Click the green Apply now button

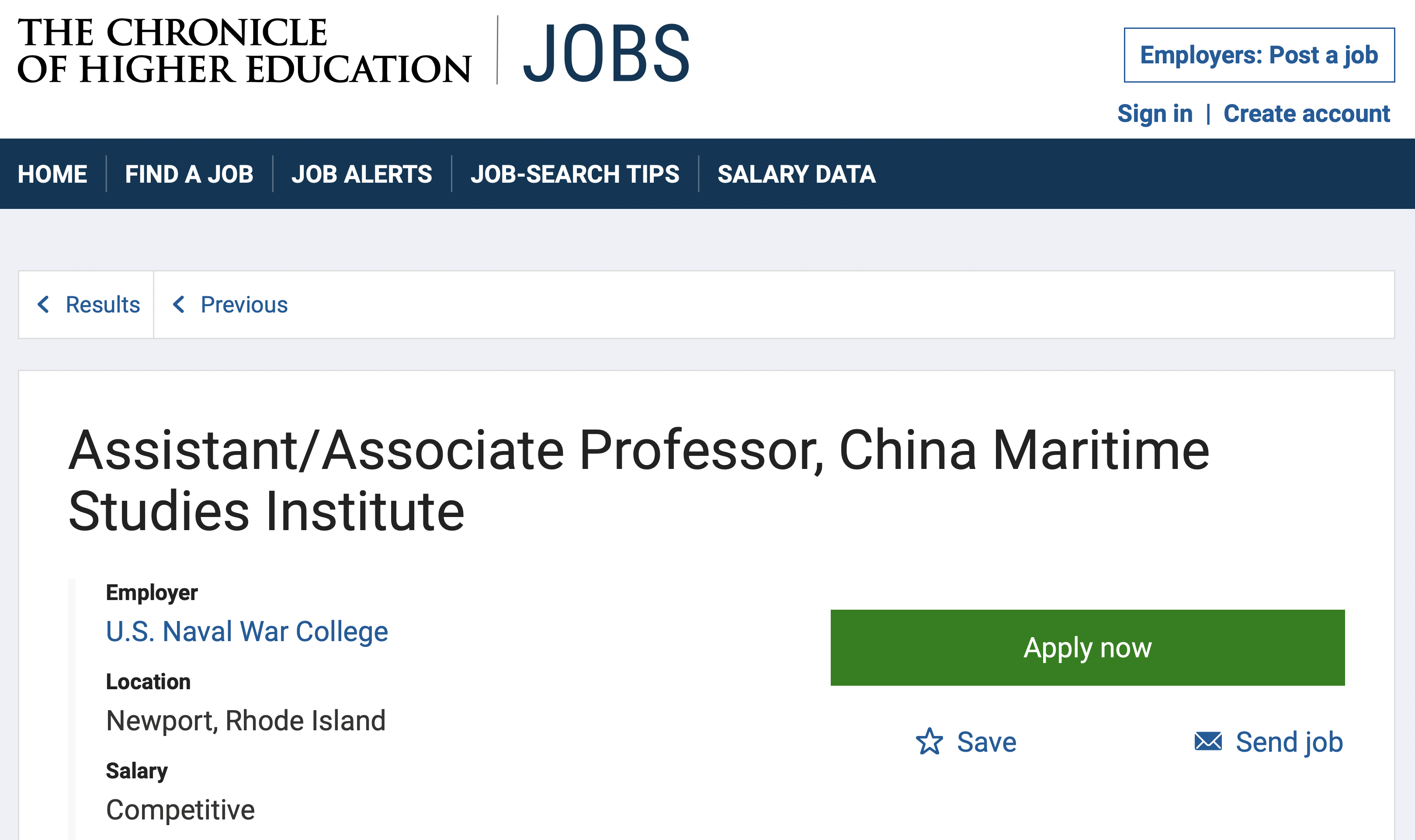point(1088,648)
